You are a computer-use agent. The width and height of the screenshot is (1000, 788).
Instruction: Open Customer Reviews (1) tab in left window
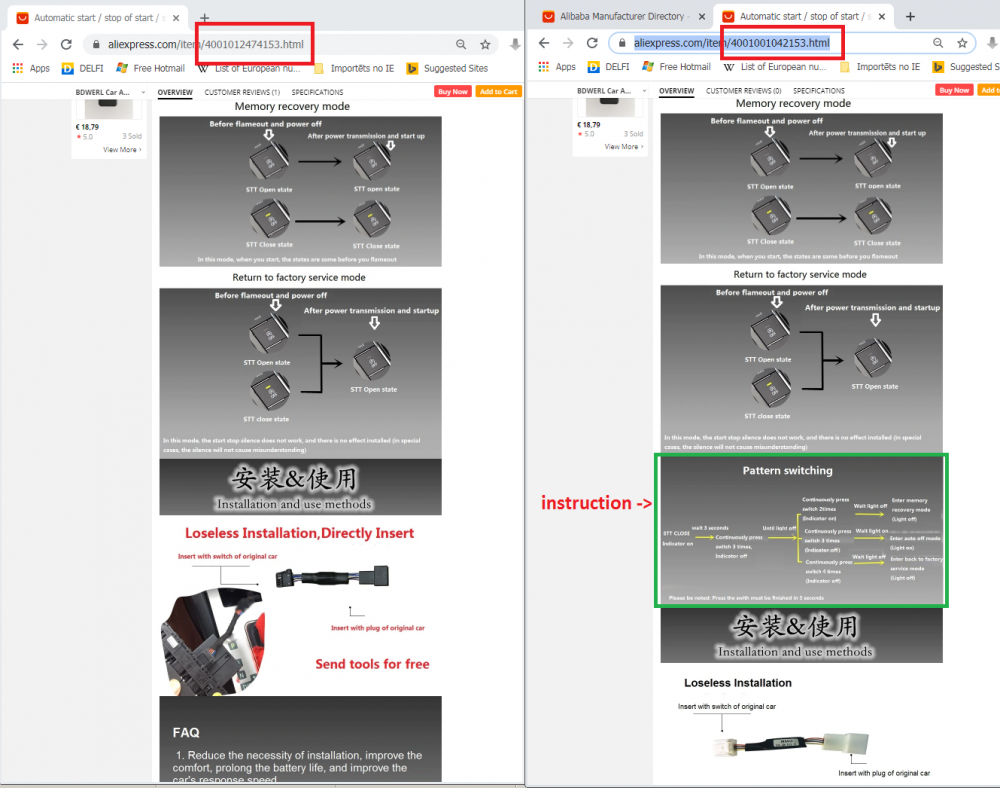pyautogui.click(x=242, y=92)
